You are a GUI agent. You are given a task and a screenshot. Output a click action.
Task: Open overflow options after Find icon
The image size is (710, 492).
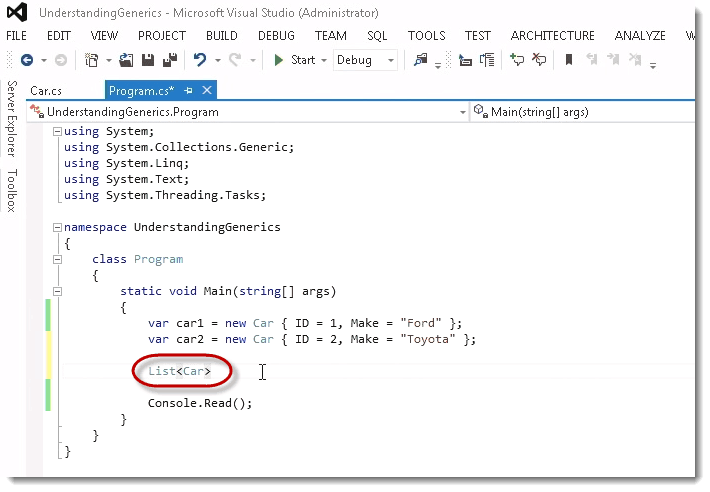pos(438,66)
